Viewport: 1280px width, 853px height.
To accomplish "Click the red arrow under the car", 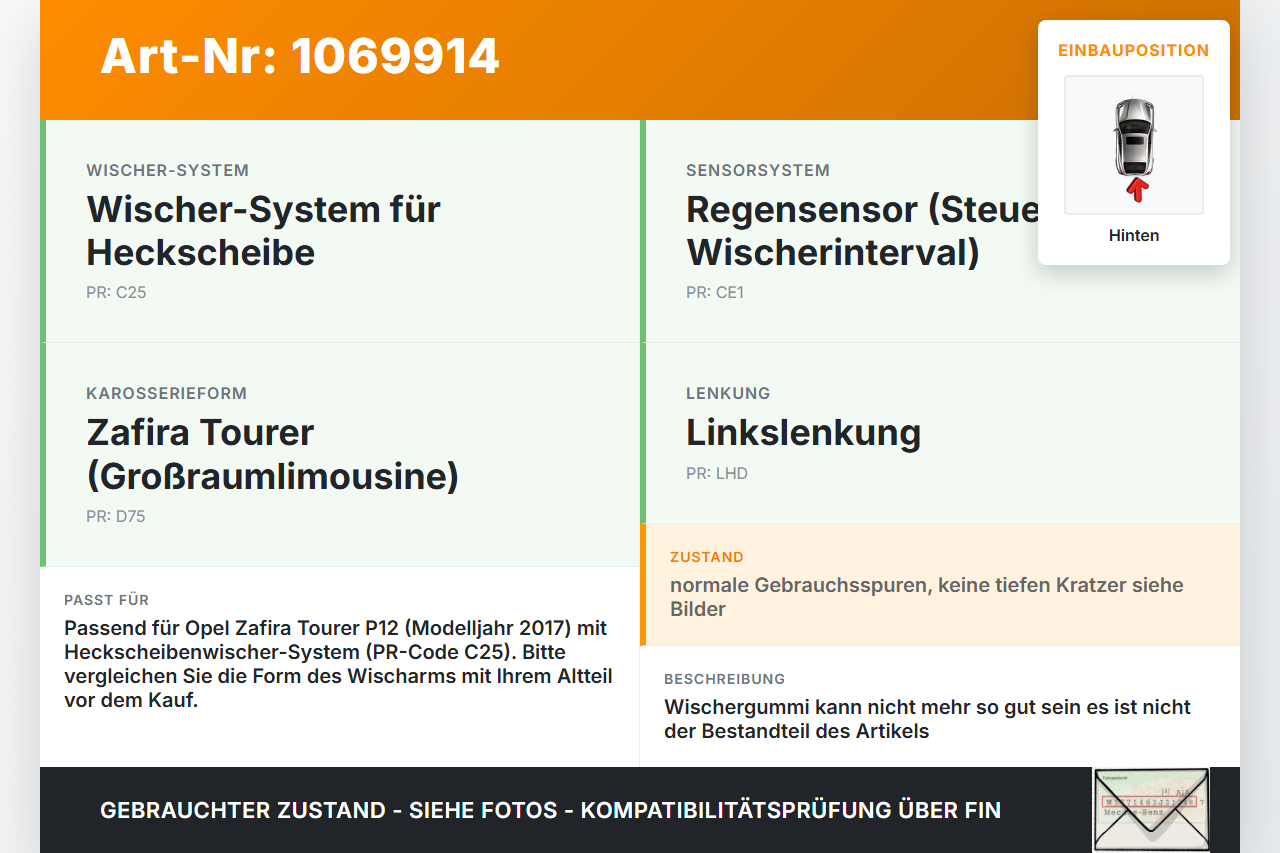I will (x=1134, y=188).
